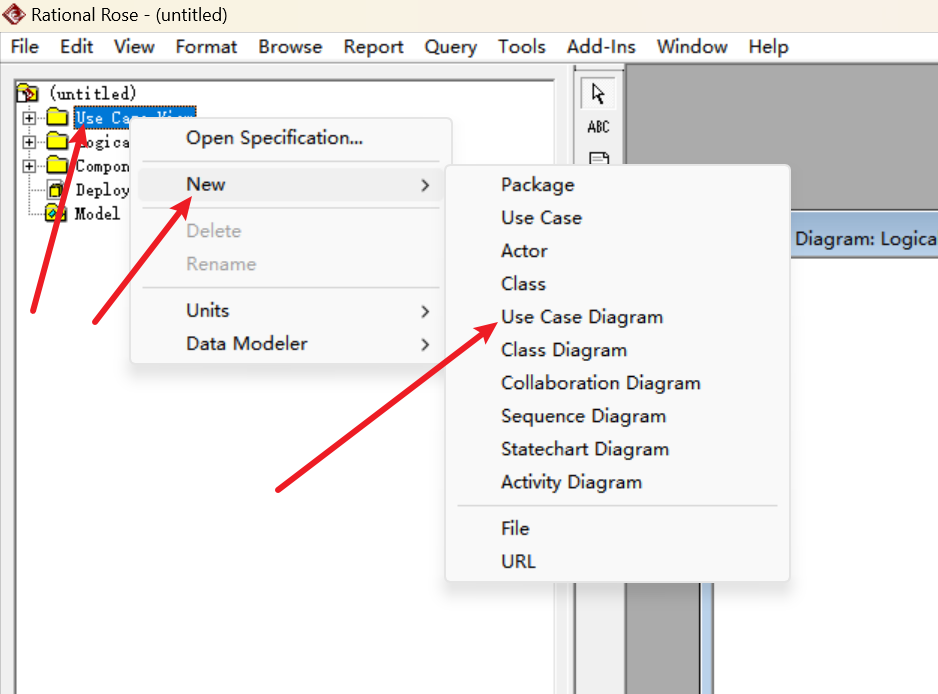The width and height of the screenshot is (938, 694).
Task: Open the Query menu
Action: (x=451, y=47)
